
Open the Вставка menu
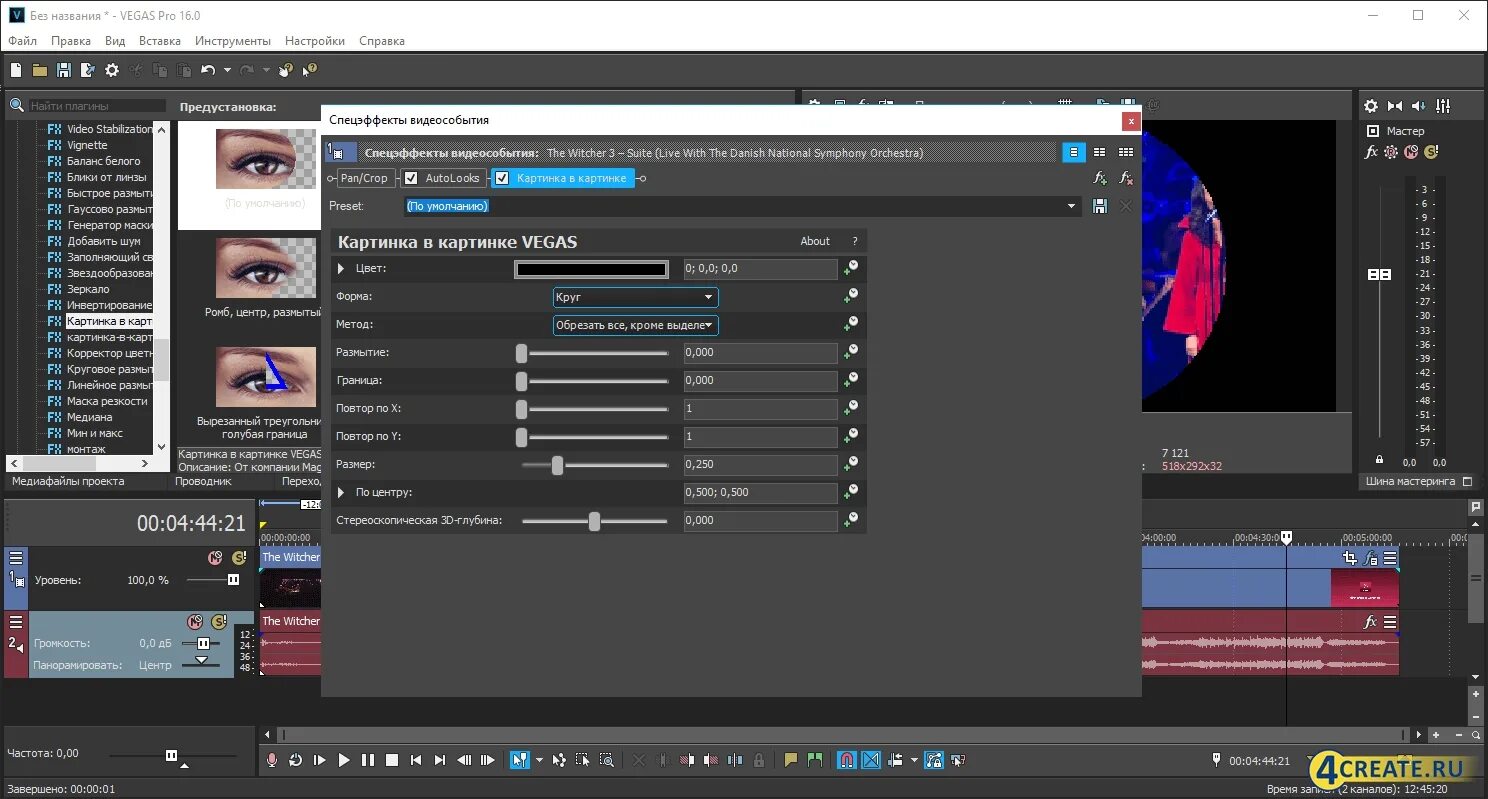[x=160, y=41]
